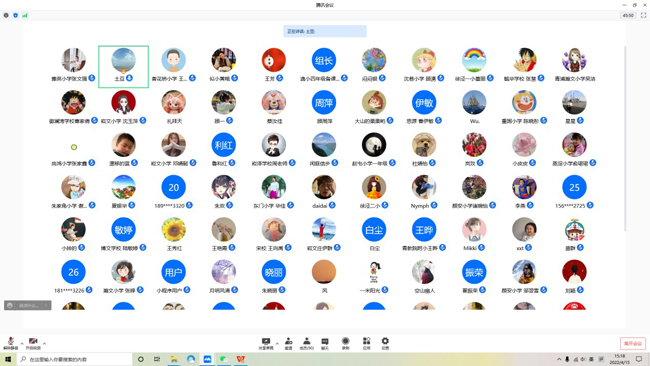Open the members list panel
The width and height of the screenshot is (650, 366).
307,343
